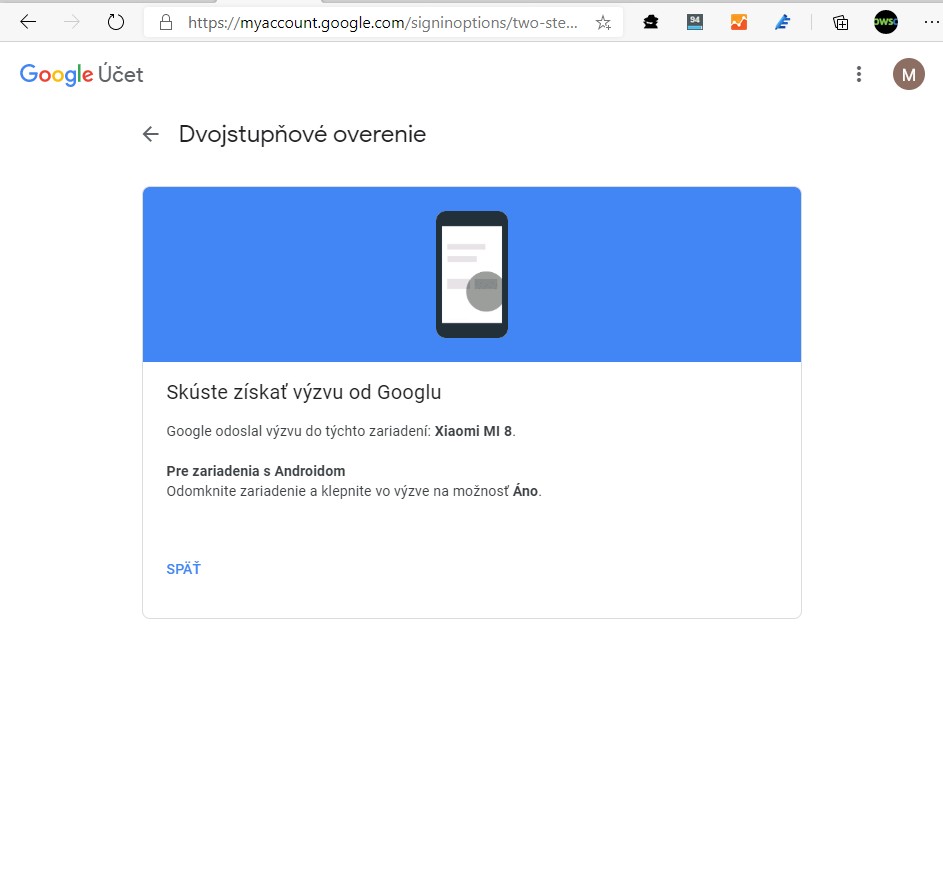Click the myaccount.google.com address bar

click(x=382, y=23)
